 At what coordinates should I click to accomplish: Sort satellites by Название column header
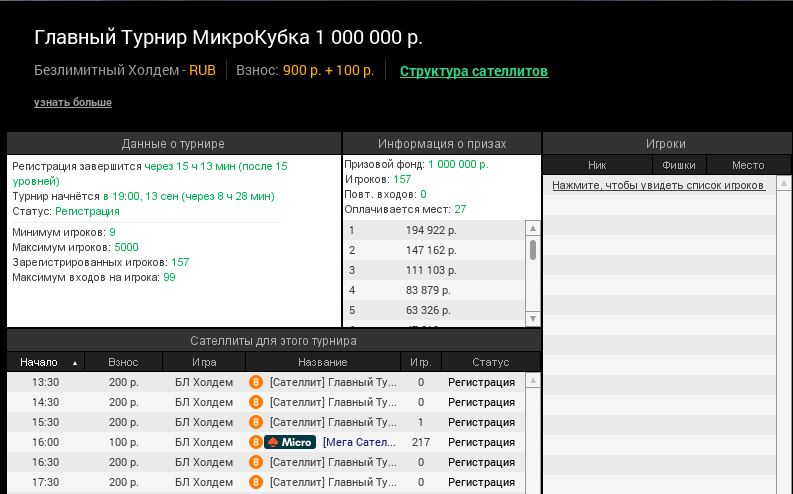tap(323, 362)
